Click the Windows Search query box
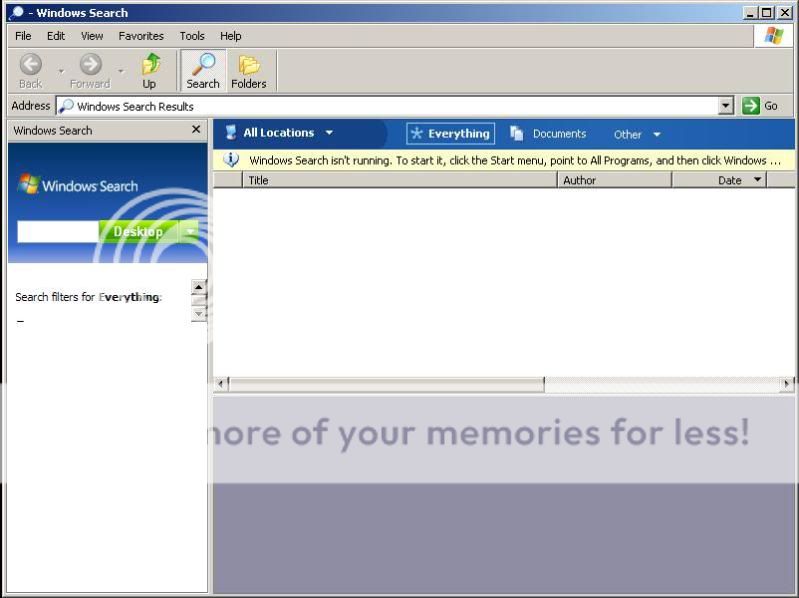799x598 pixels. pos(58,232)
